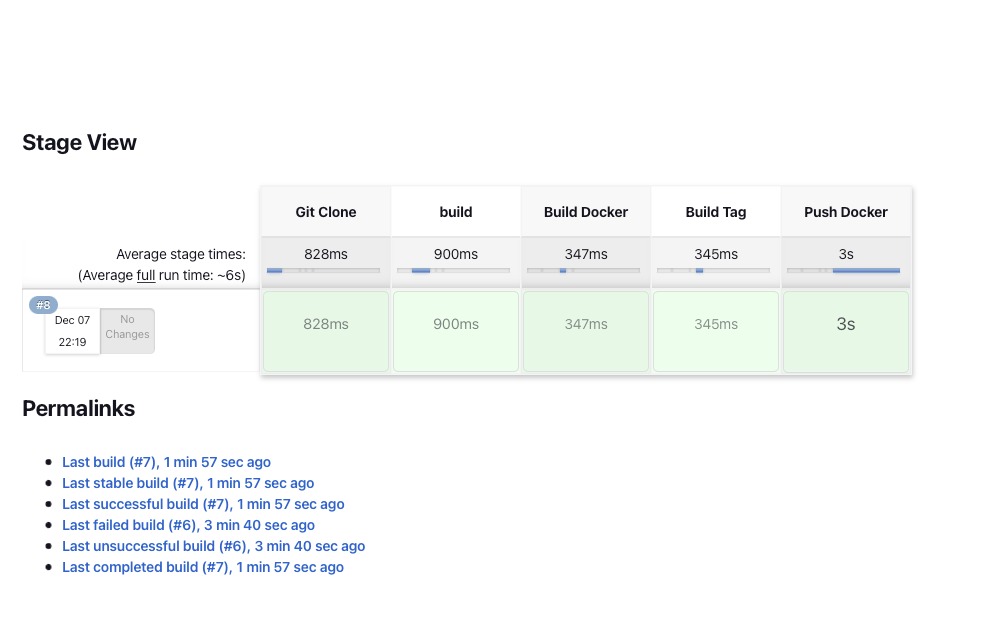
Task: Open the Last completed build (#7) permalink
Action: click(x=203, y=567)
